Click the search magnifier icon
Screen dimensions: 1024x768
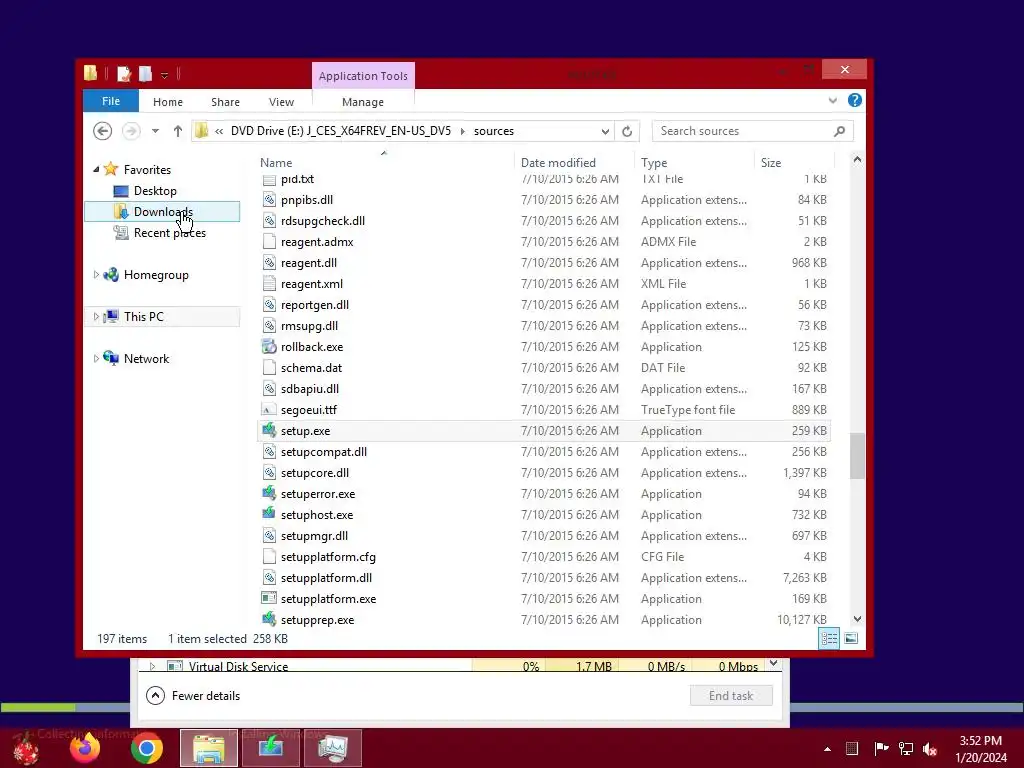840,131
